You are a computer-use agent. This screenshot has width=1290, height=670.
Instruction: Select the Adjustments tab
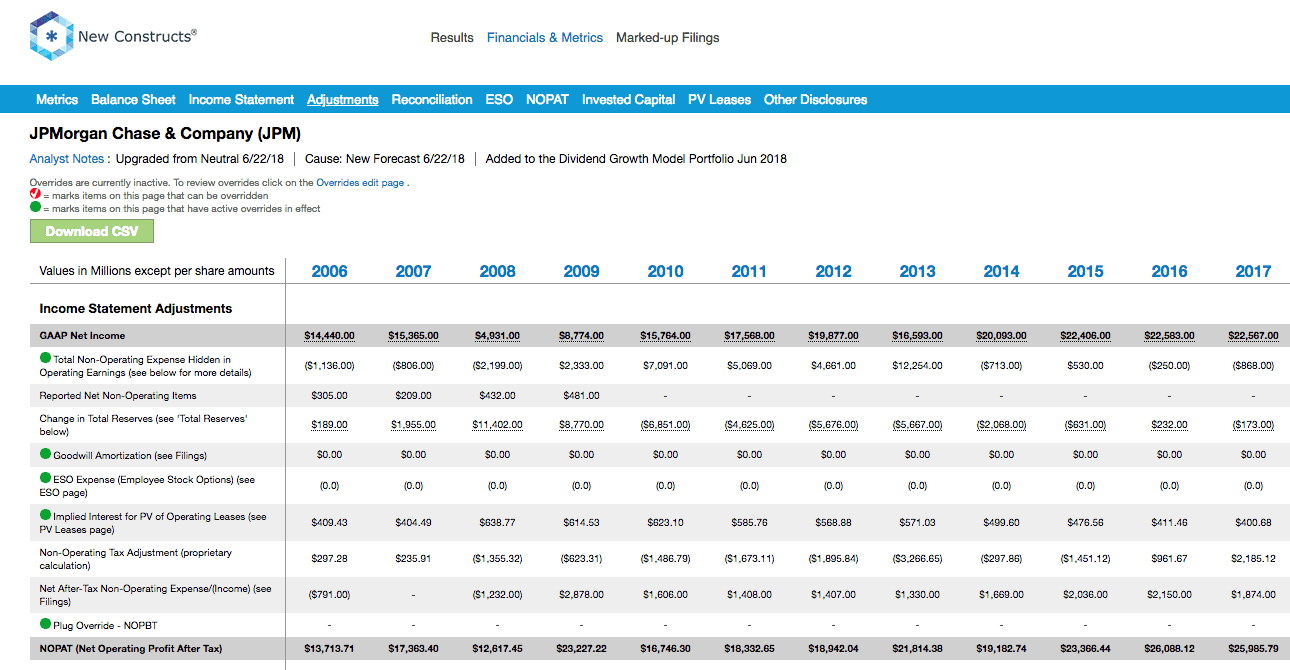(343, 99)
